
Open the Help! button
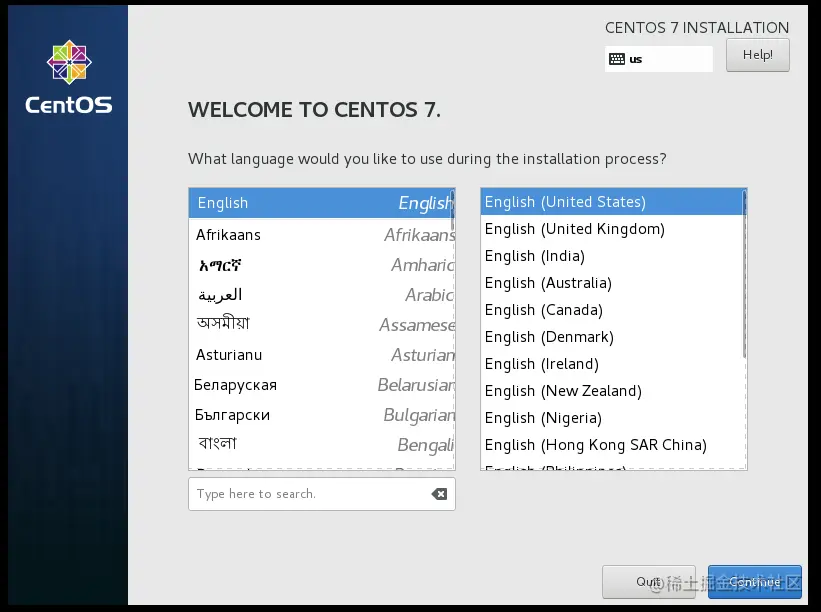tap(758, 55)
